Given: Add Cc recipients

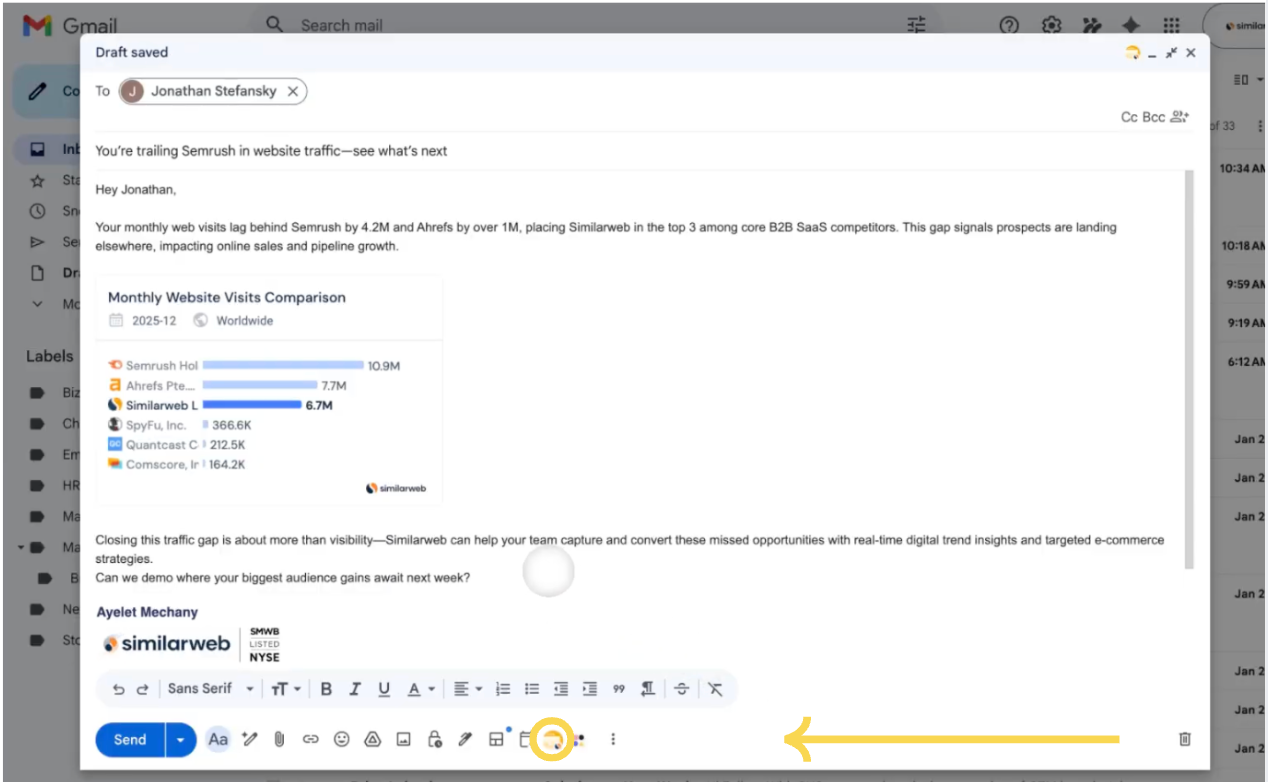Looking at the screenshot, I should click(1129, 117).
